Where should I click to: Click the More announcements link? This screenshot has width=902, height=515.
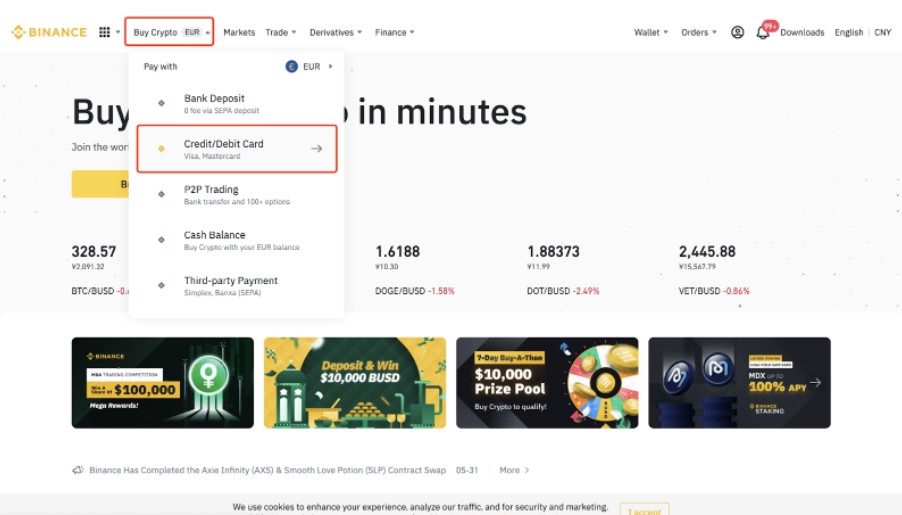click(514, 470)
